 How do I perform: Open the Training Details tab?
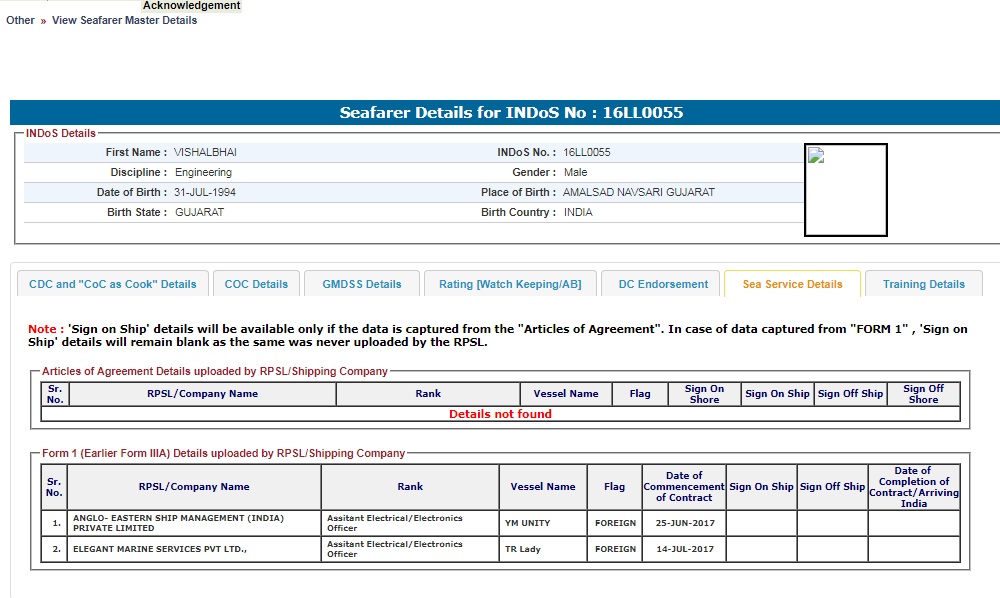pyautogui.click(x=923, y=284)
